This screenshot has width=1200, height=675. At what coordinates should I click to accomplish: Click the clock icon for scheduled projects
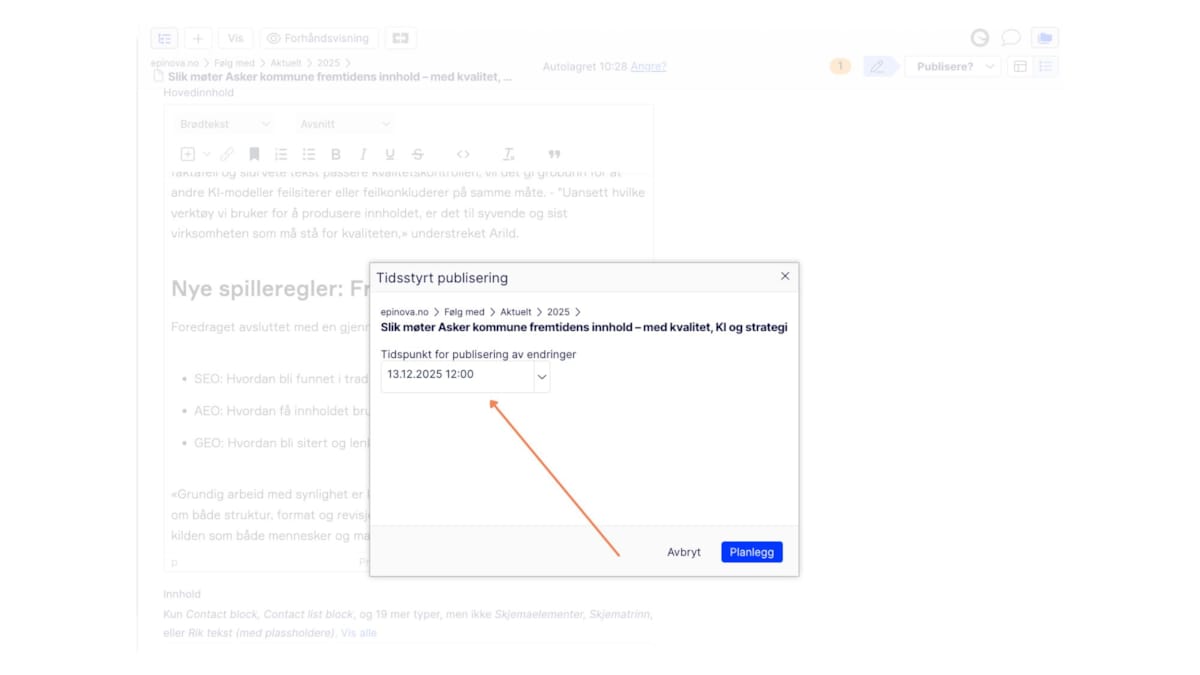980,38
